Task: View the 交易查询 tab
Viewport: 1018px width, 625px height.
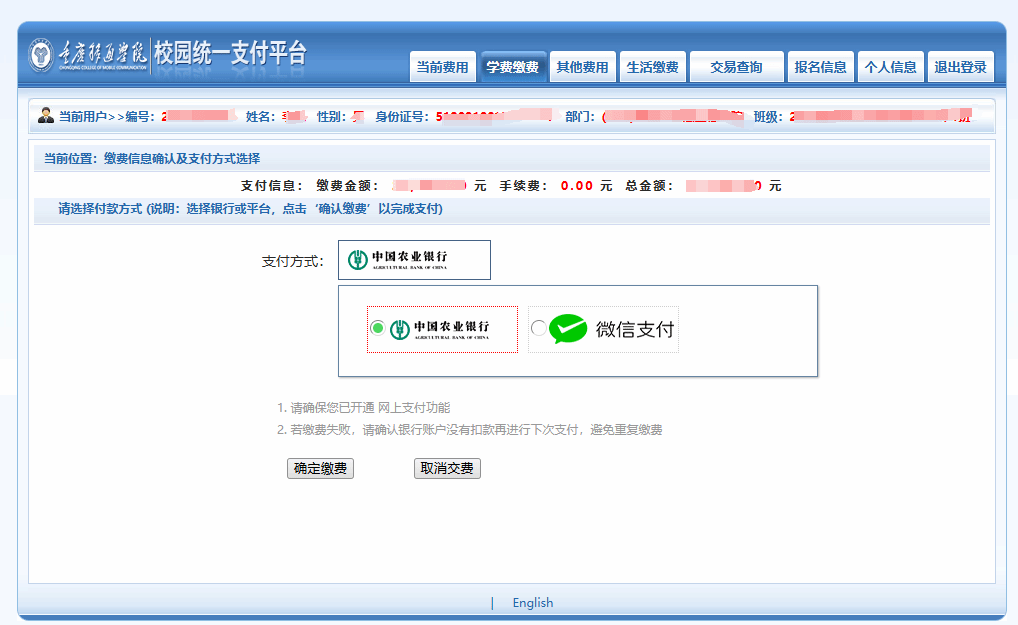Action: tap(736, 68)
